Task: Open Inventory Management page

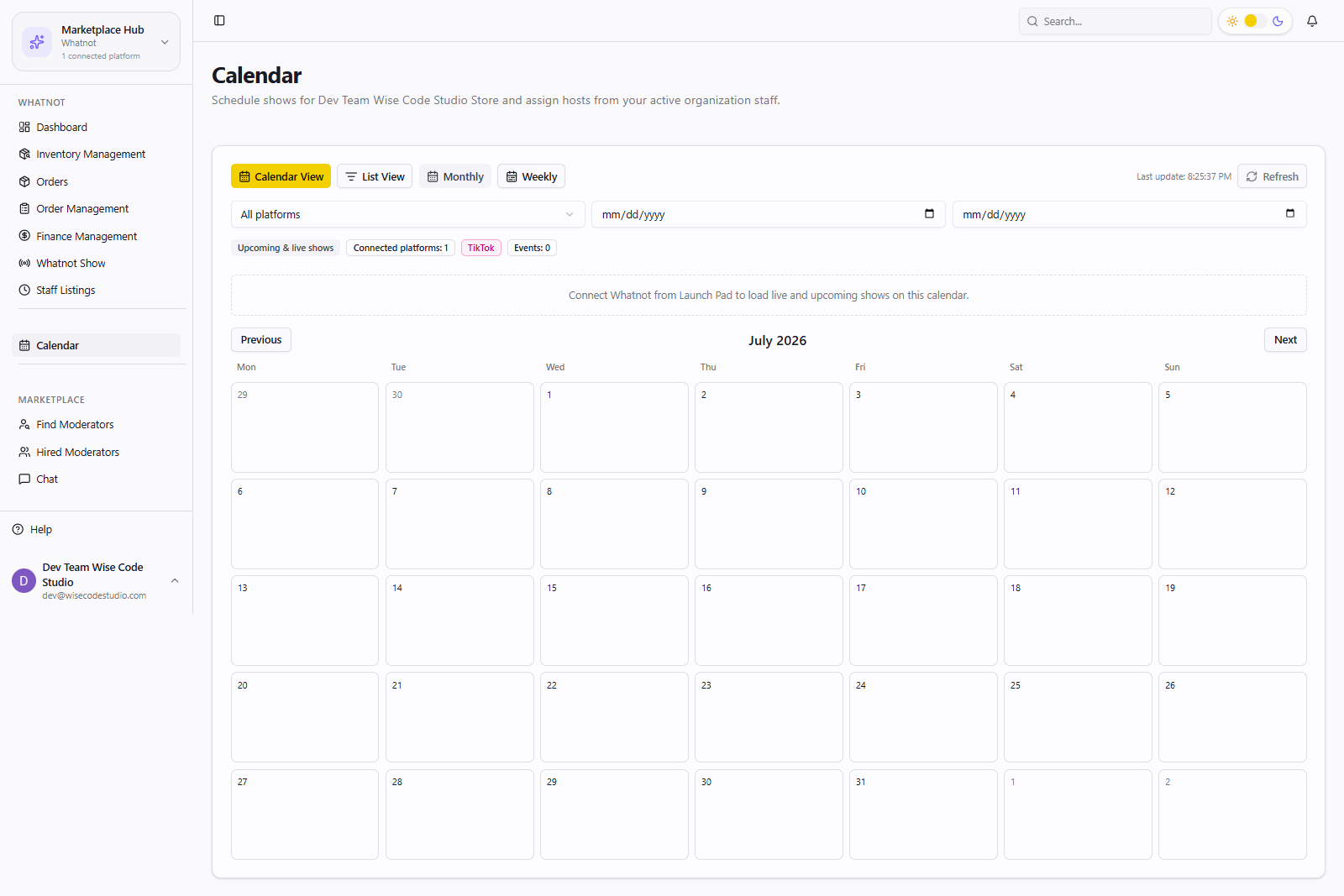Action: pyautogui.click(x=96, y=154)
